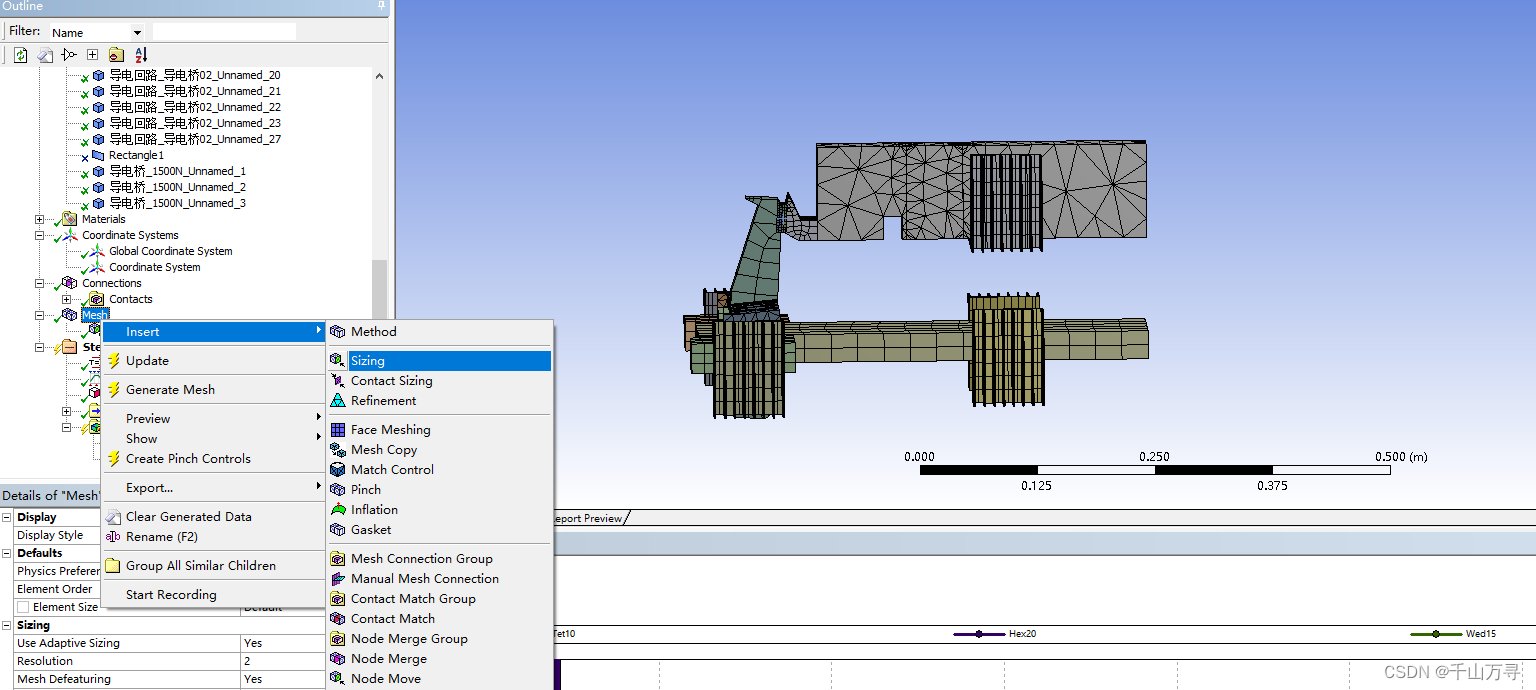
Task: Click the Outline scrollbar up arrow
Action: [379, 75]
